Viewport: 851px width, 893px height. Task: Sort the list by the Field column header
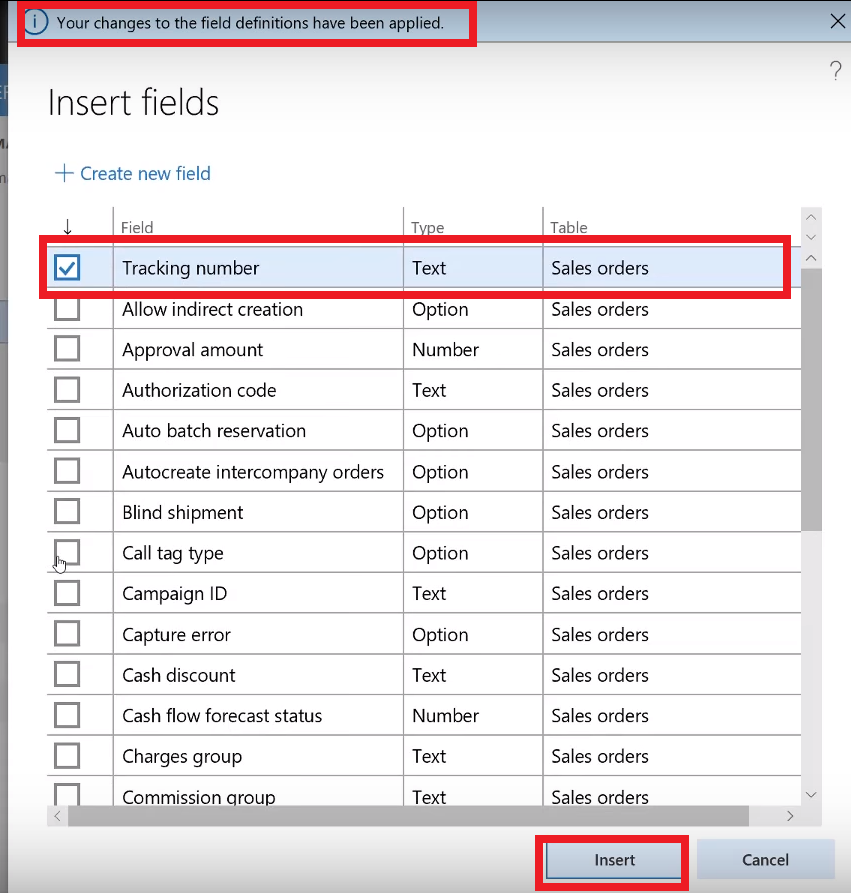point(136,227)
